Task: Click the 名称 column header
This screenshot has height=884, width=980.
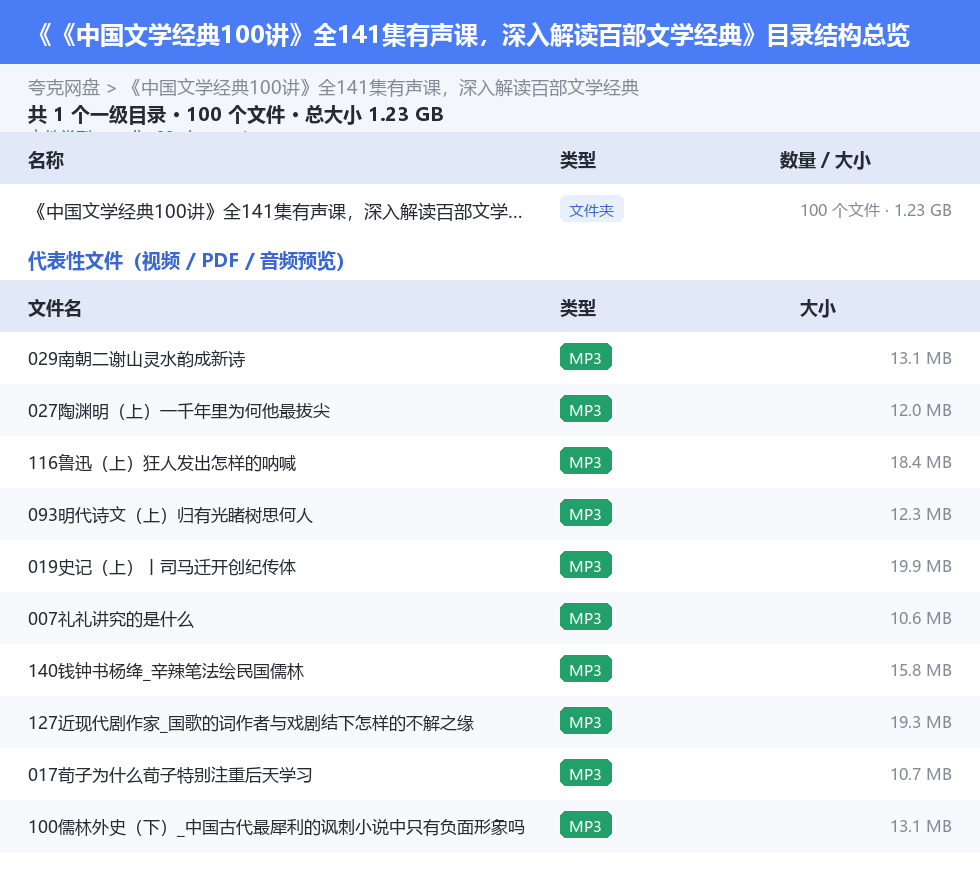Action: coord(46,160)
